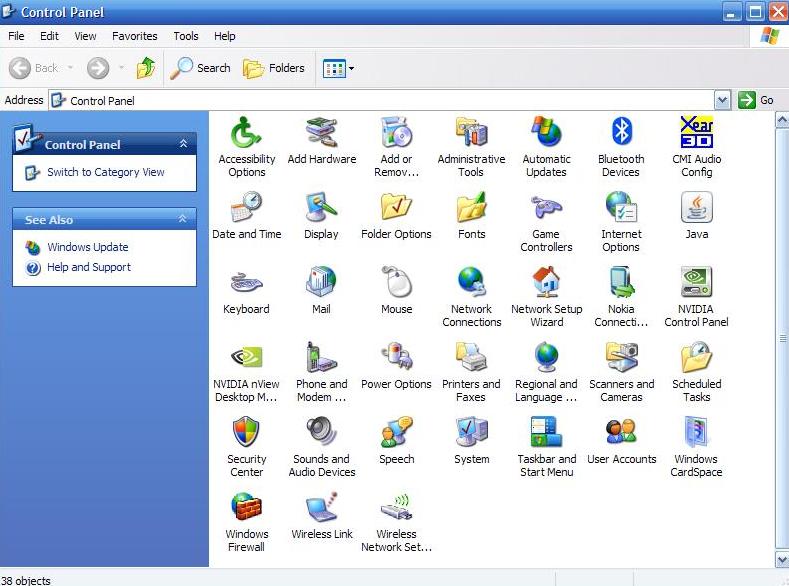Open Sounds and Audio Devices icon
This screenshot has width=789, height=586.
(321, 432)
